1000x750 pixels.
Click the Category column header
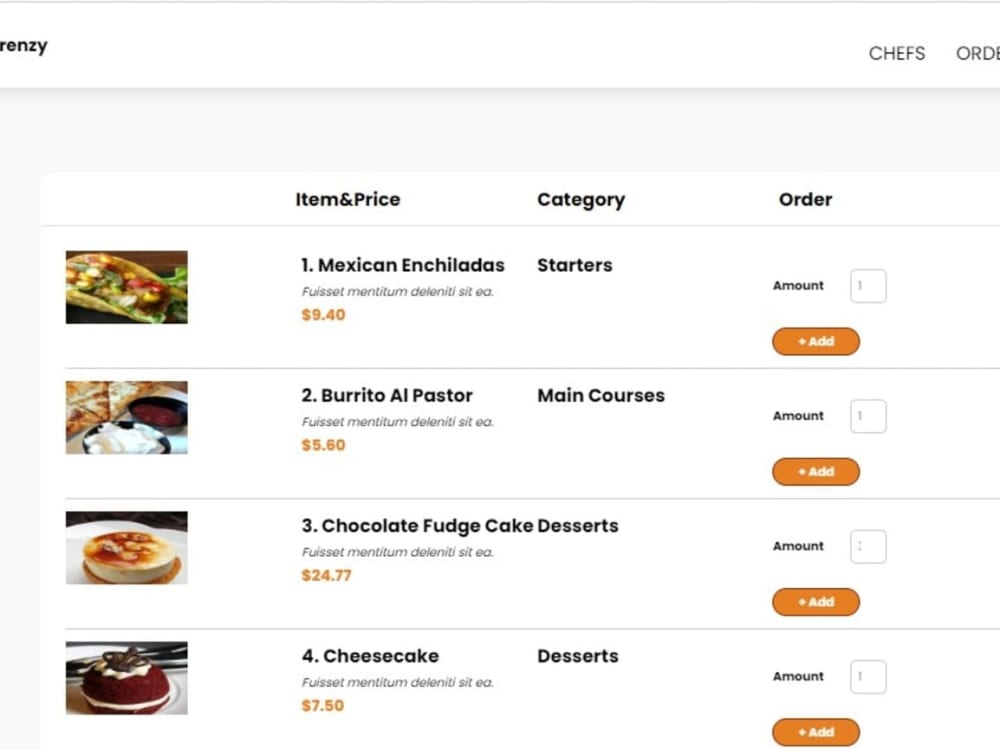(581, 200)
